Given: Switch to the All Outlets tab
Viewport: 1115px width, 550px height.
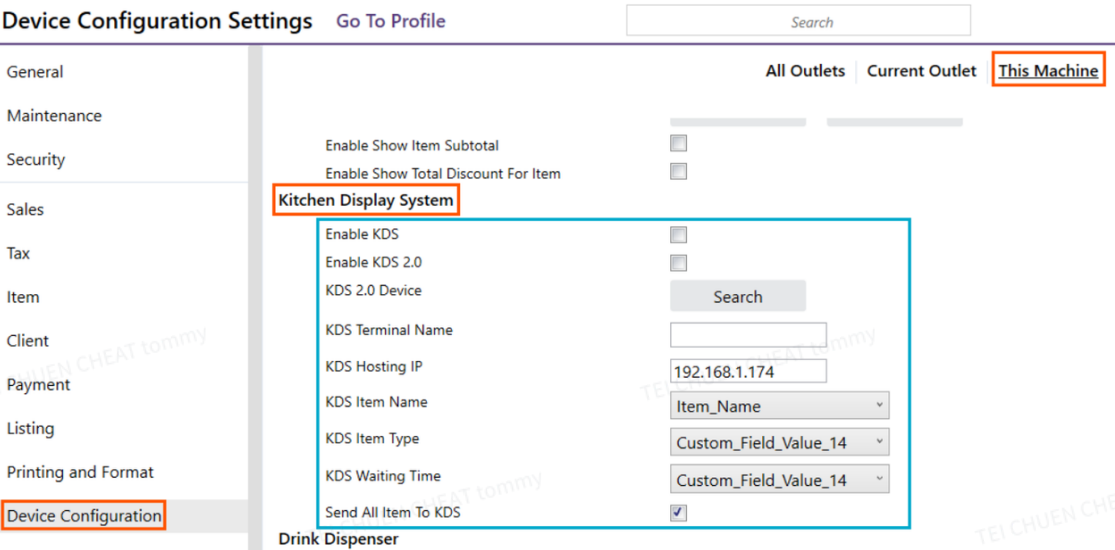Looking at the screenshot, I should click(805, 71).
